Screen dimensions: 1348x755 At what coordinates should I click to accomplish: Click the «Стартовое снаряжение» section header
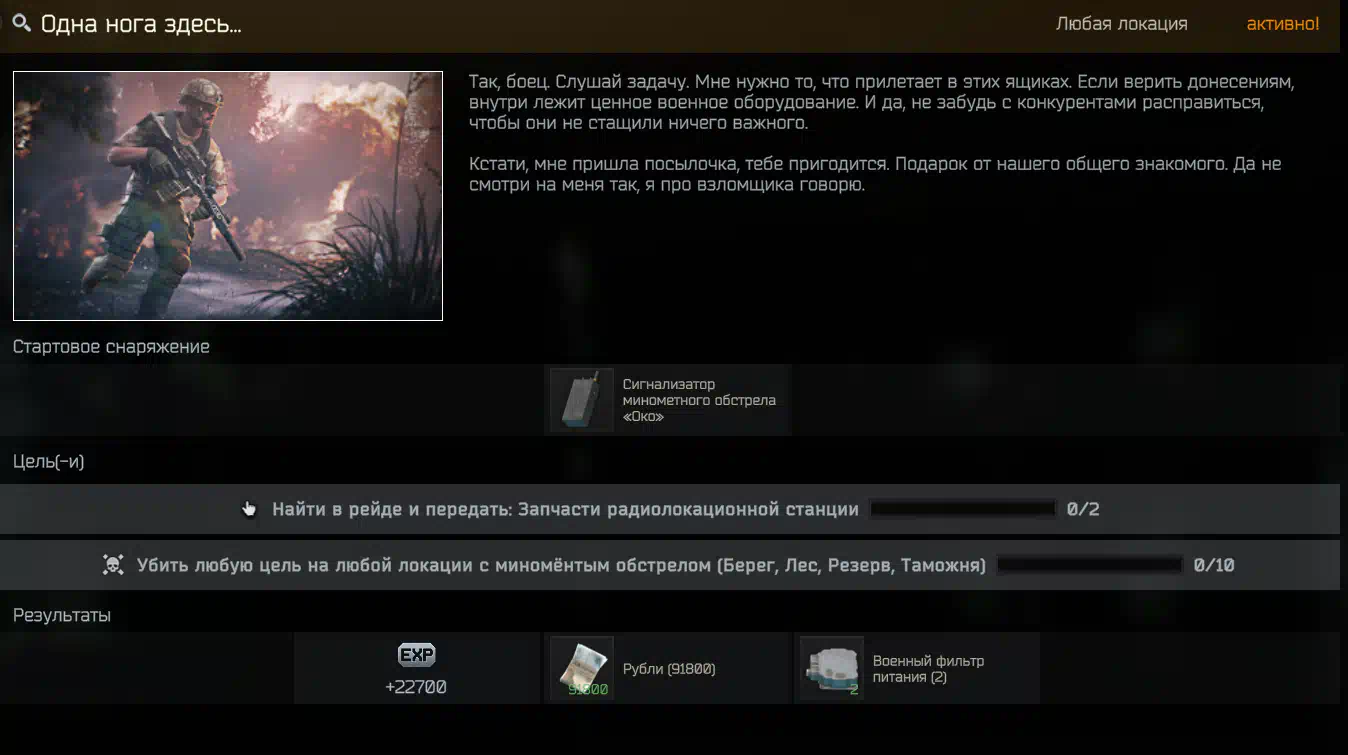tap(111, 347)
